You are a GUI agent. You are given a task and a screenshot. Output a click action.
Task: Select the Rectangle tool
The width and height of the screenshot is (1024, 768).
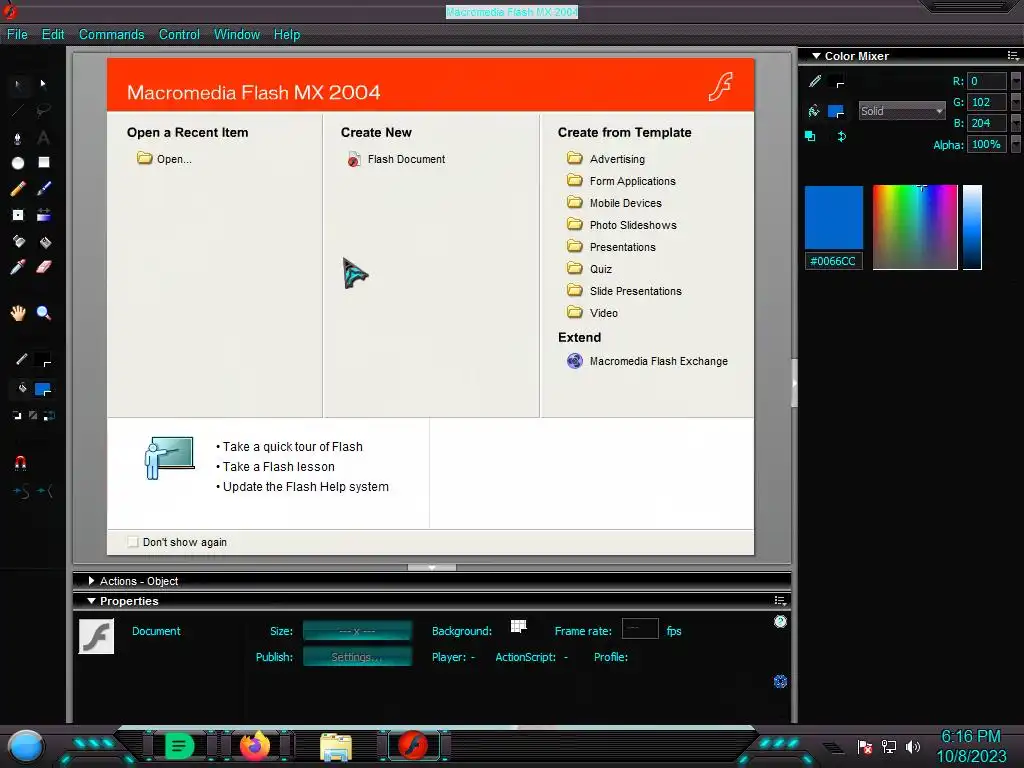click(43, 163)
